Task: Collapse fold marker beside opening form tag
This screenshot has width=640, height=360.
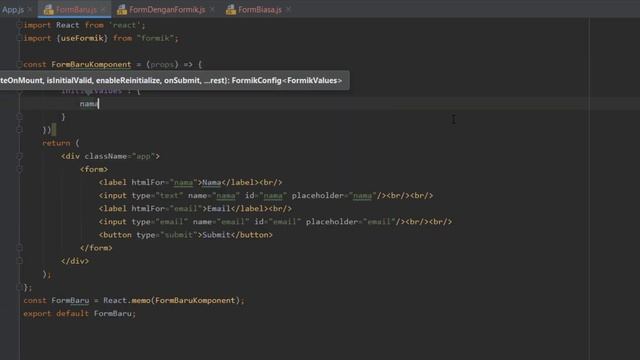Action: (19, 169)
